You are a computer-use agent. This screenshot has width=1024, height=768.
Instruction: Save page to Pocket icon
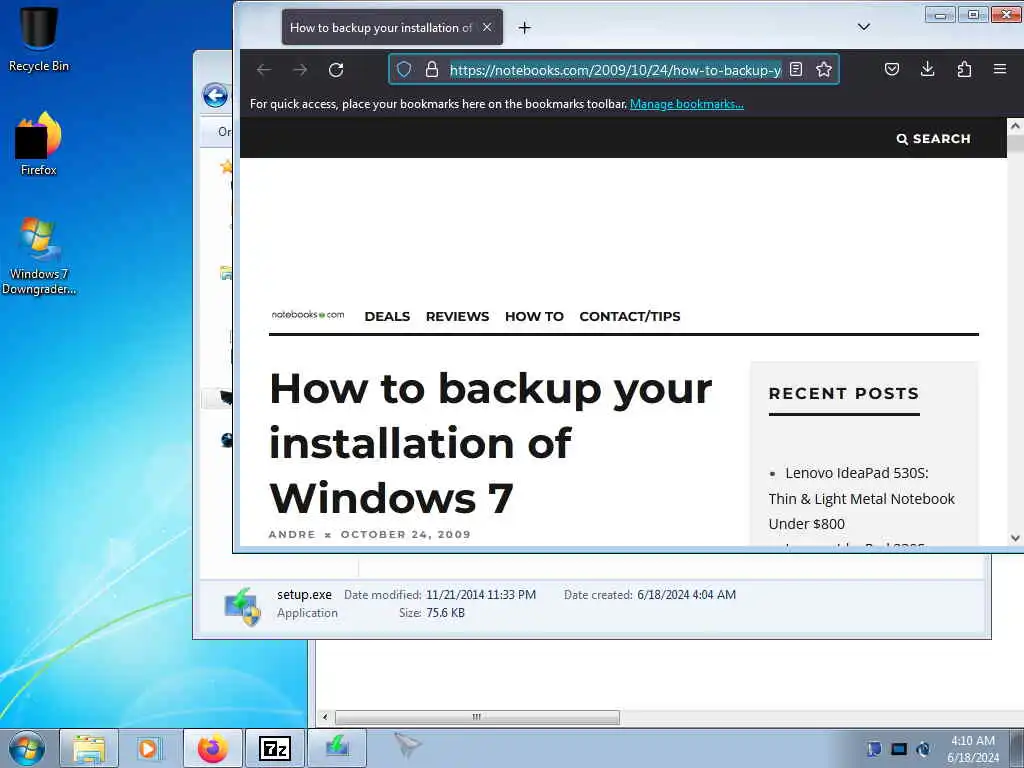[x=891, y=69]
